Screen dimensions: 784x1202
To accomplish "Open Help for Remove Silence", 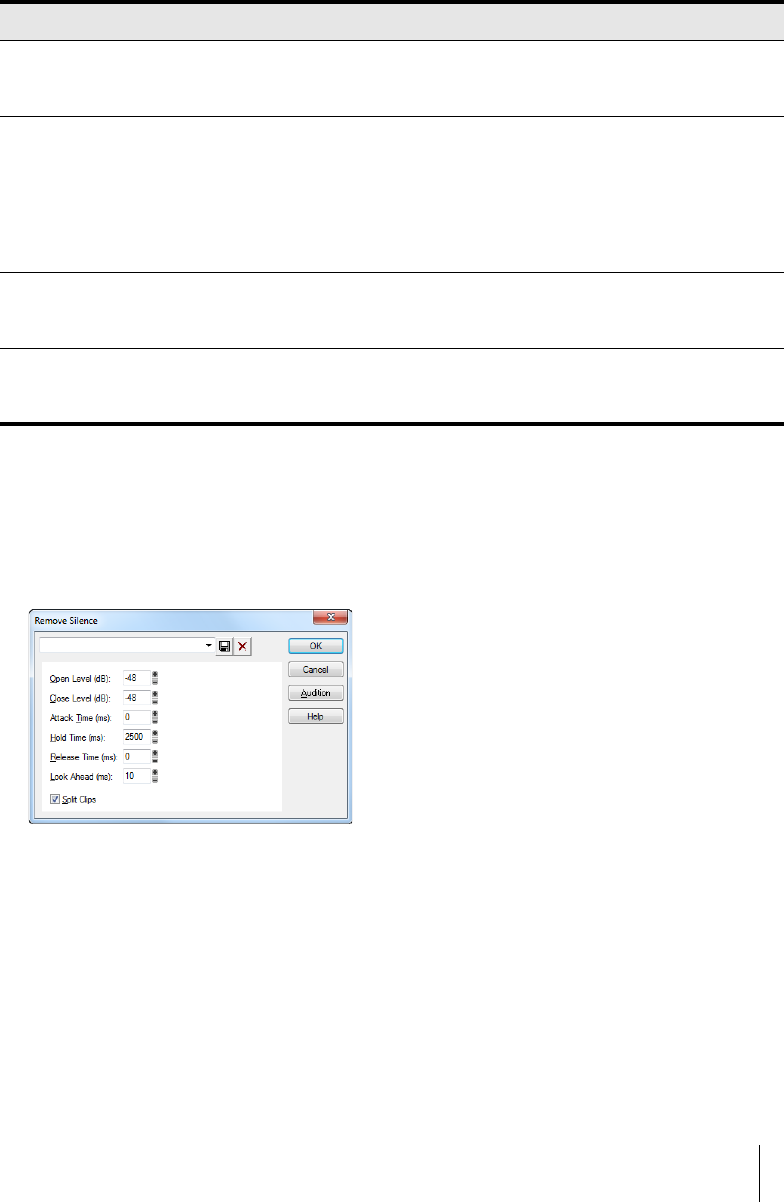I will [x=316, y=716].
